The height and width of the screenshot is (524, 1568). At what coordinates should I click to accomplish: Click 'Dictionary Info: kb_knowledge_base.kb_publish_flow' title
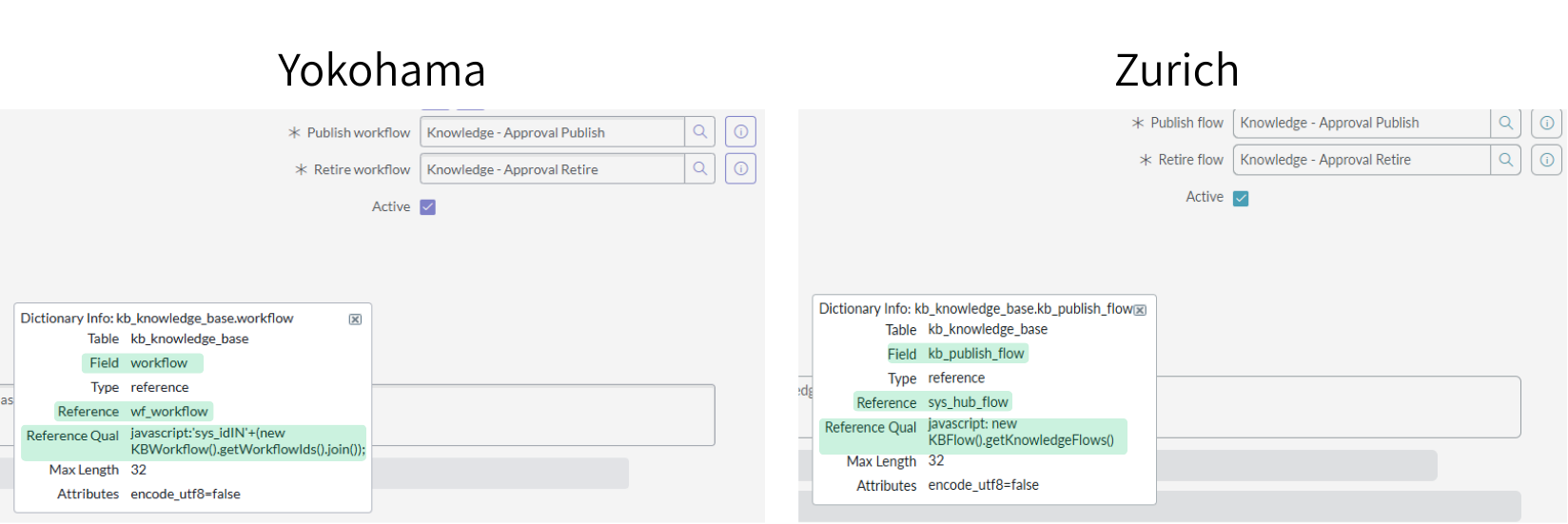point(976,309)
